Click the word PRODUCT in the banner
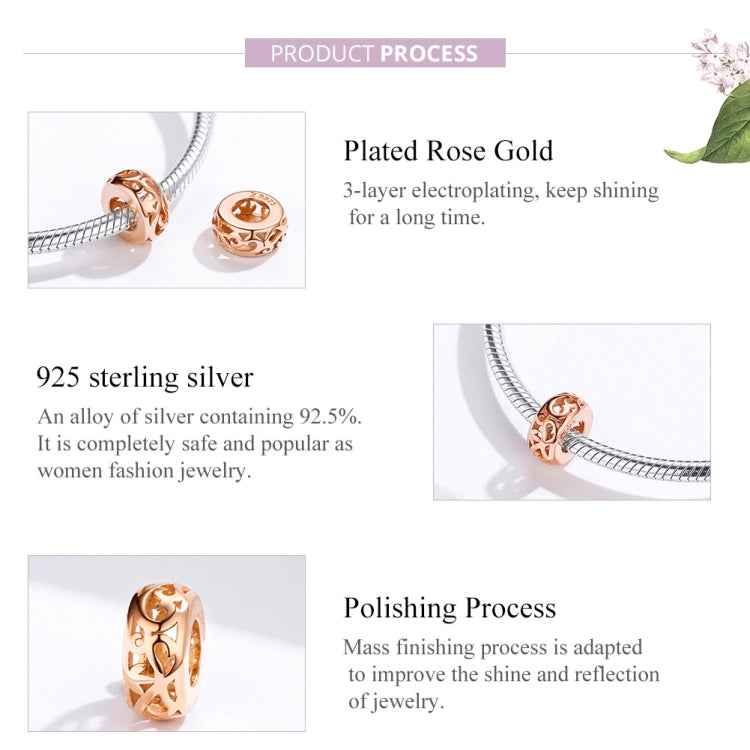The width and height of the screenshot is (750, 750). pos(322,53)
